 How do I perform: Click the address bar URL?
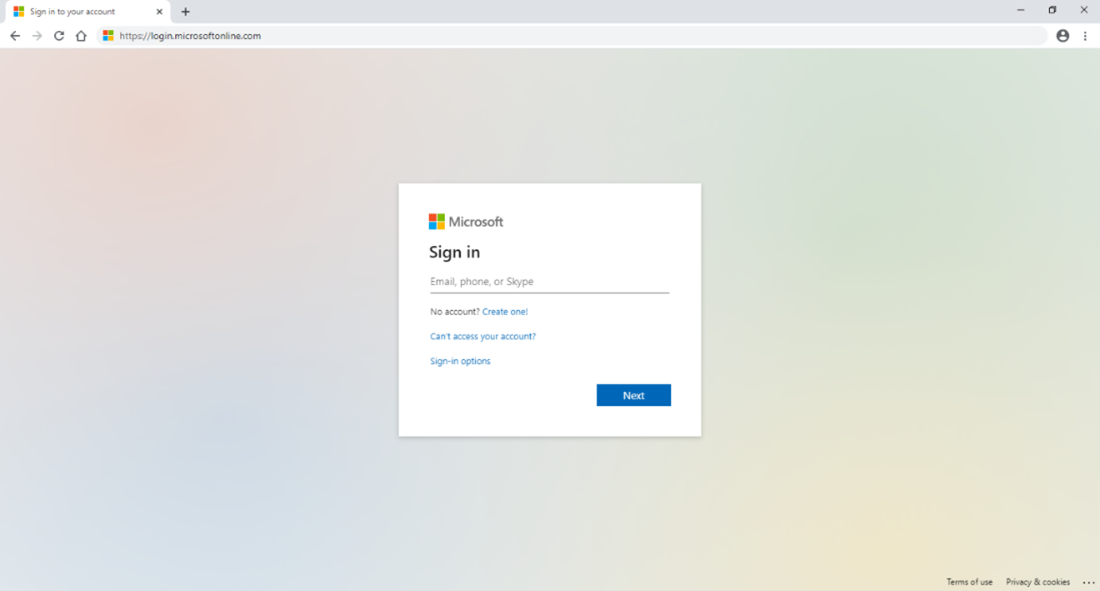coord(190,36)
